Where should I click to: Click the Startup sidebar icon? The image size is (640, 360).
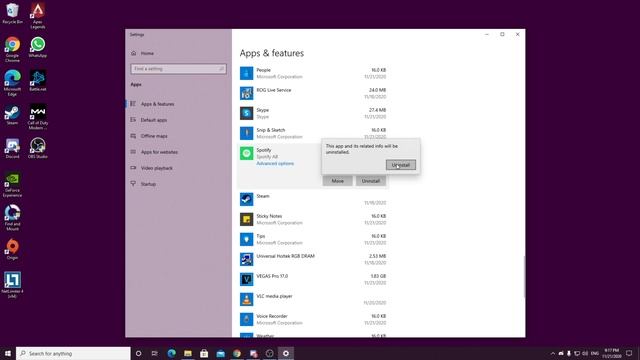click(x=133, y=184)
